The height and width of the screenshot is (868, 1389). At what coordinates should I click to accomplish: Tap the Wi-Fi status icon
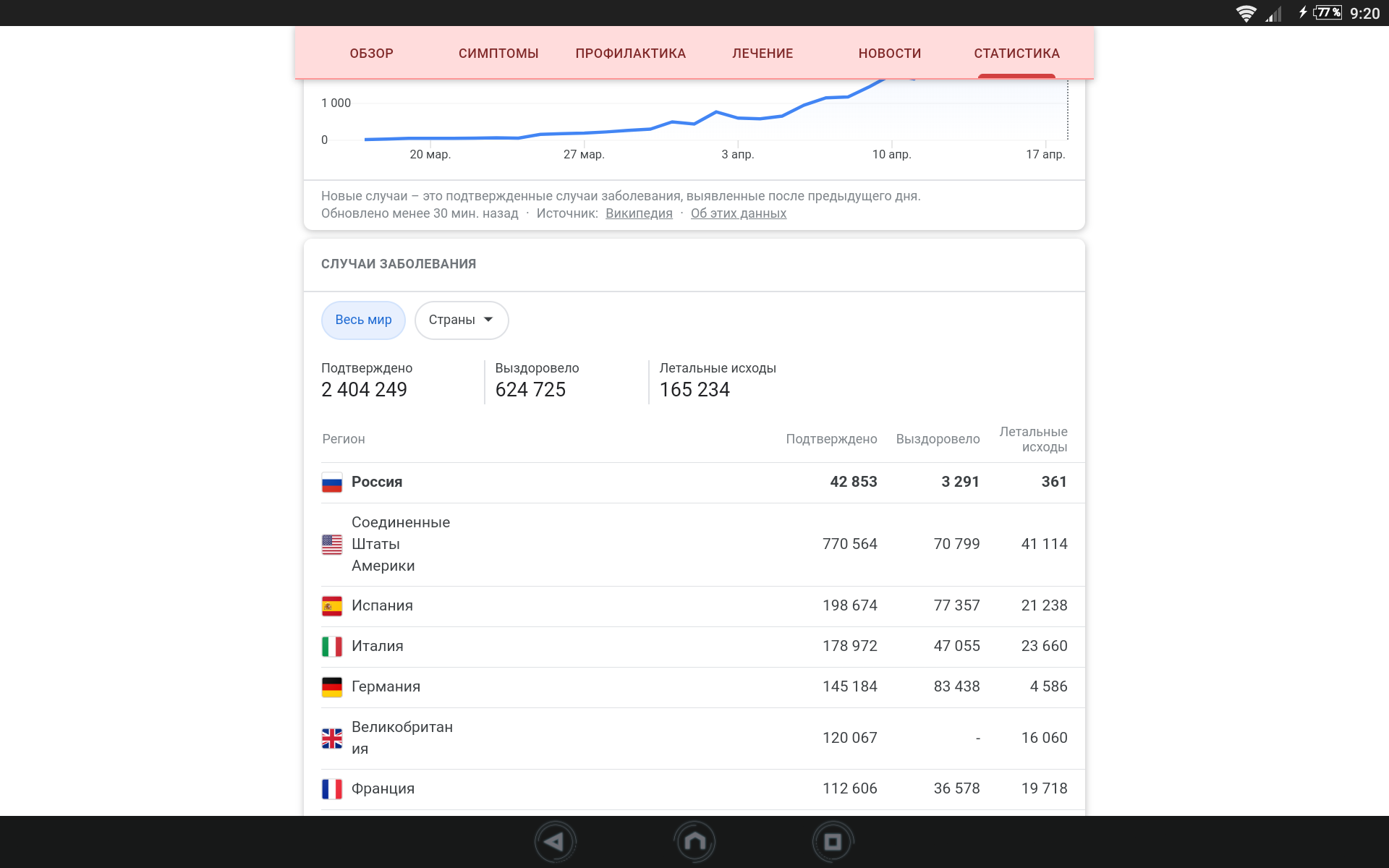click(x=1246, y=13)
